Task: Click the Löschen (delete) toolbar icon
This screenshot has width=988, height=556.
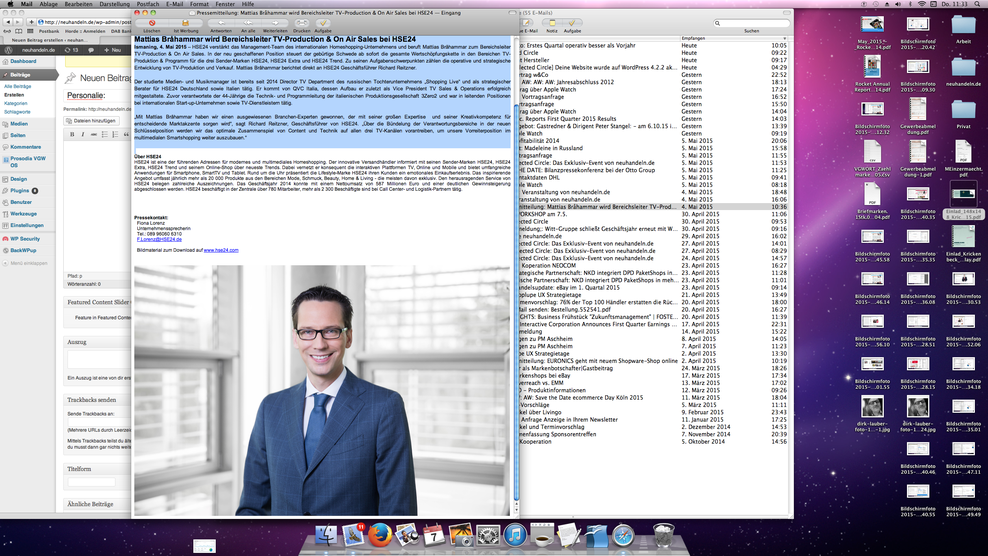Action: [152, 23]
